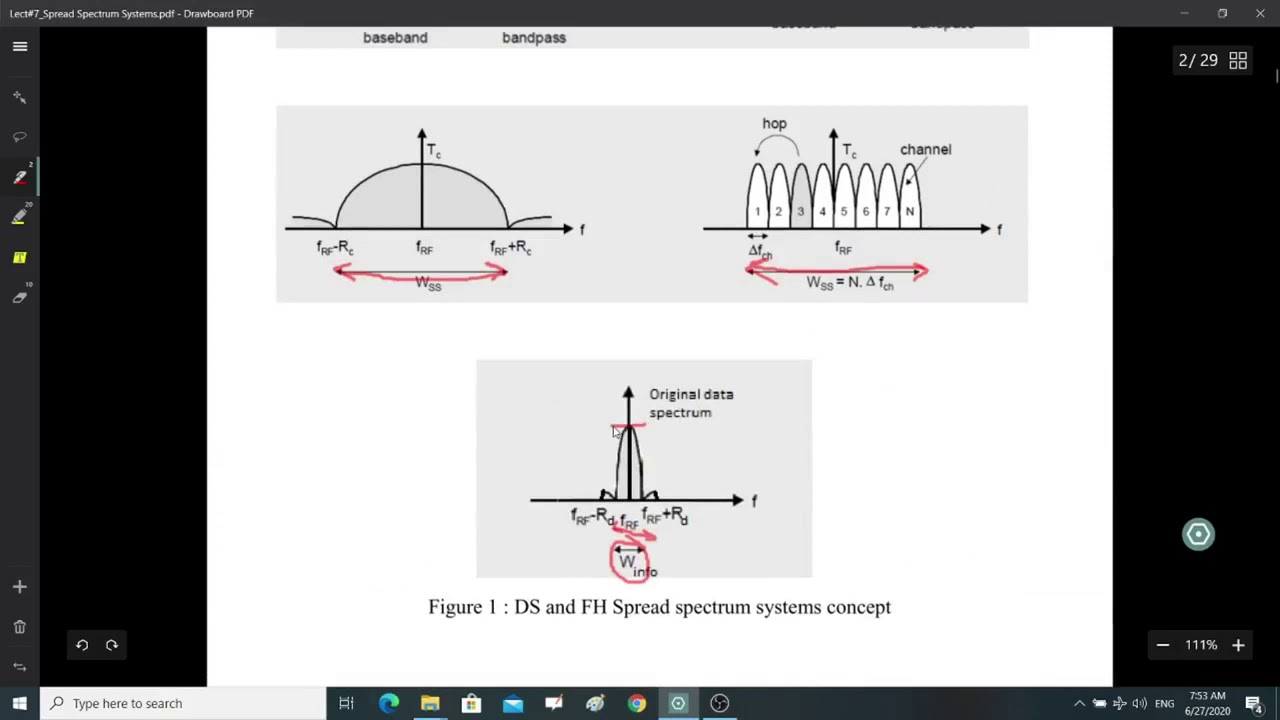Zoom out with the minus button
The width and height of the screenshot is (1280, 720).
1163,645
